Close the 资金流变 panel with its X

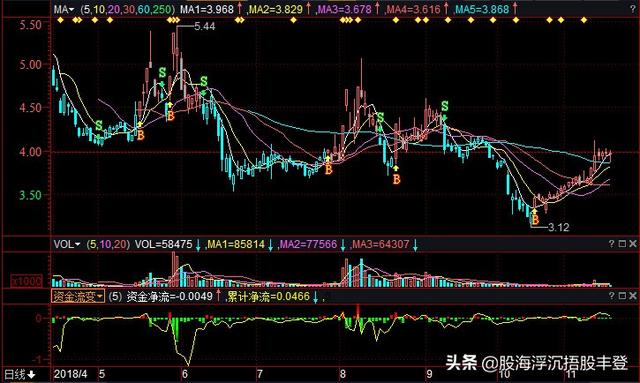click(x=633, y=296)
